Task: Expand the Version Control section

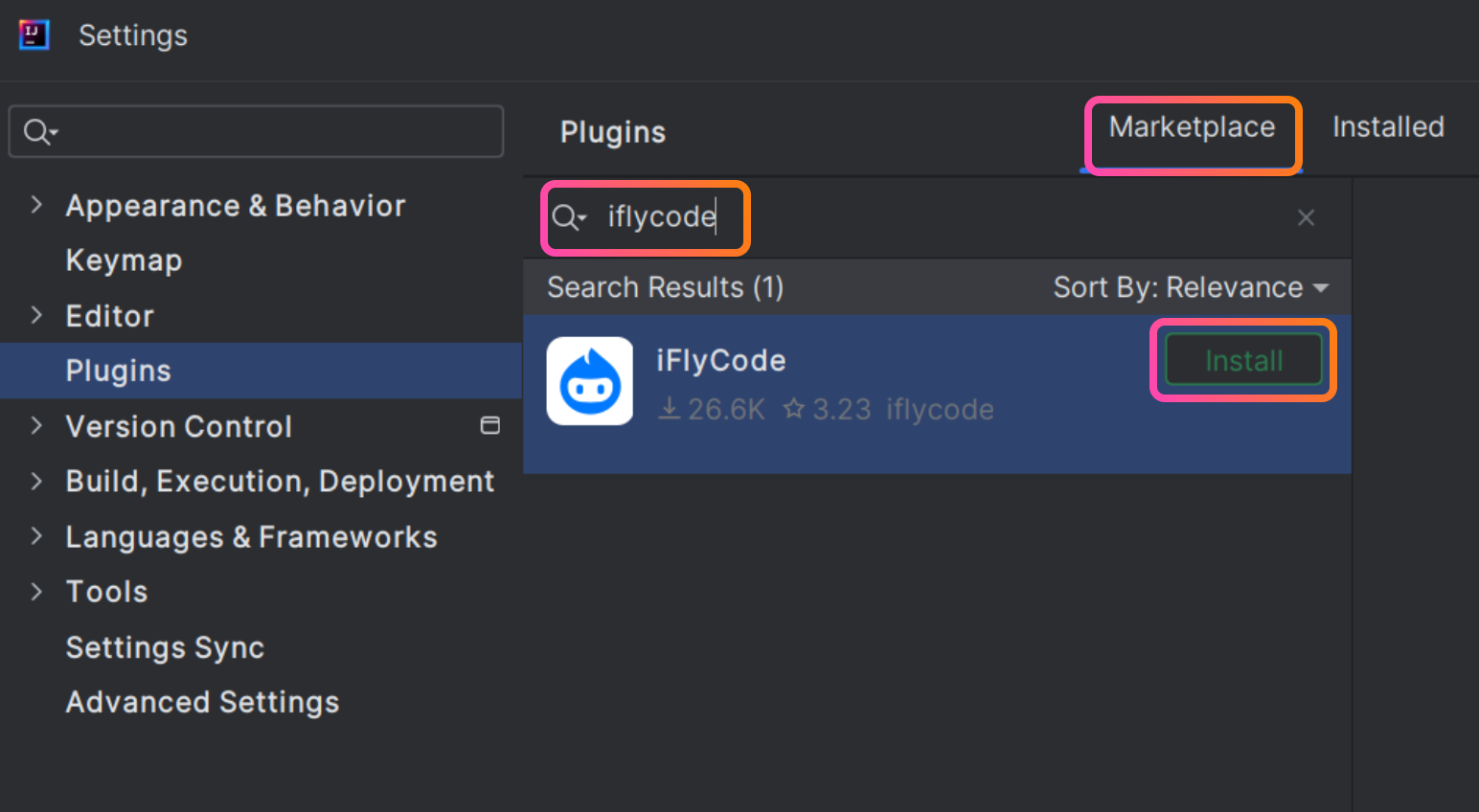Action: coord(36,426)
